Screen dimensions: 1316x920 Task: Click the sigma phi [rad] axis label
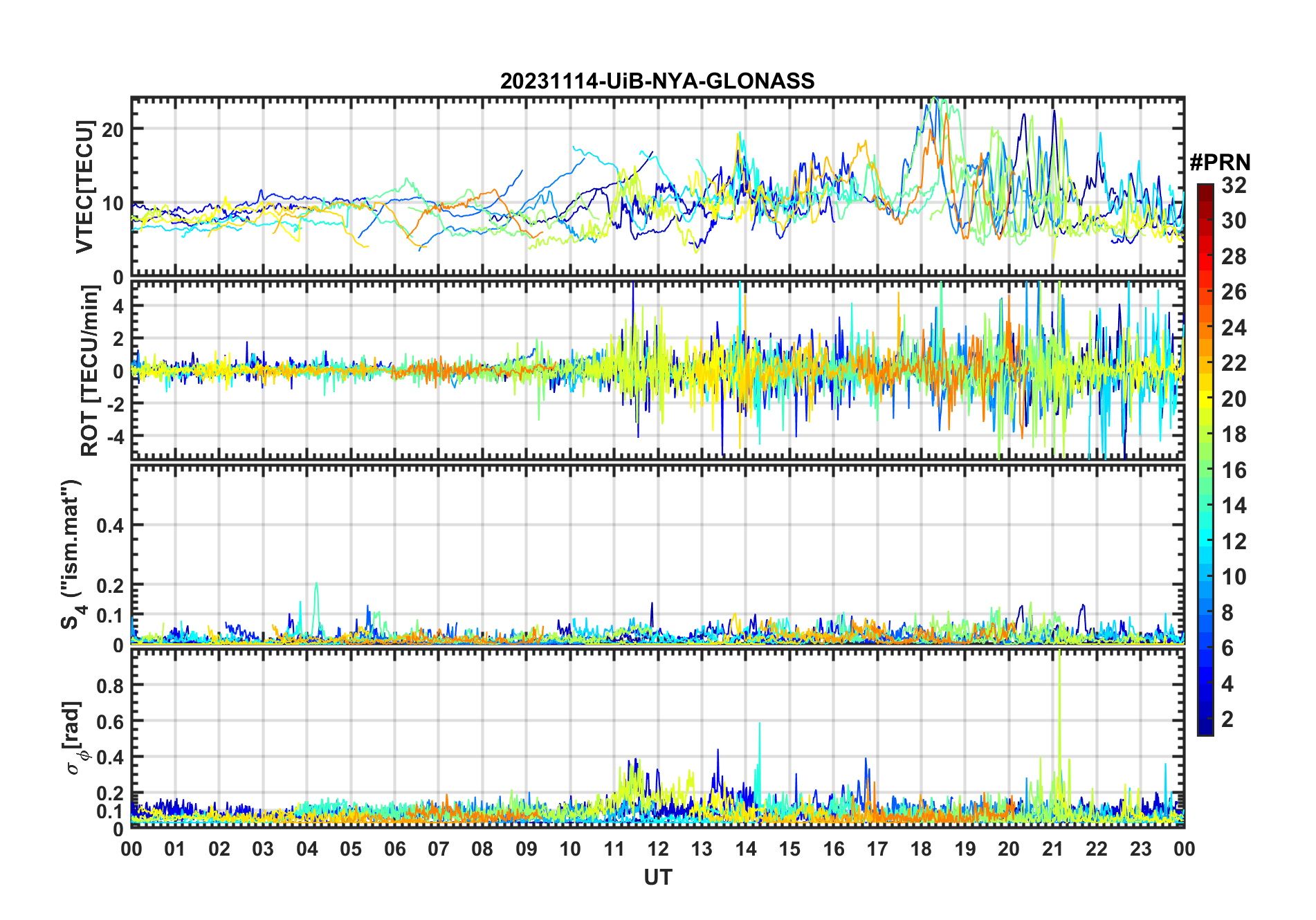(x=75, y=737)
